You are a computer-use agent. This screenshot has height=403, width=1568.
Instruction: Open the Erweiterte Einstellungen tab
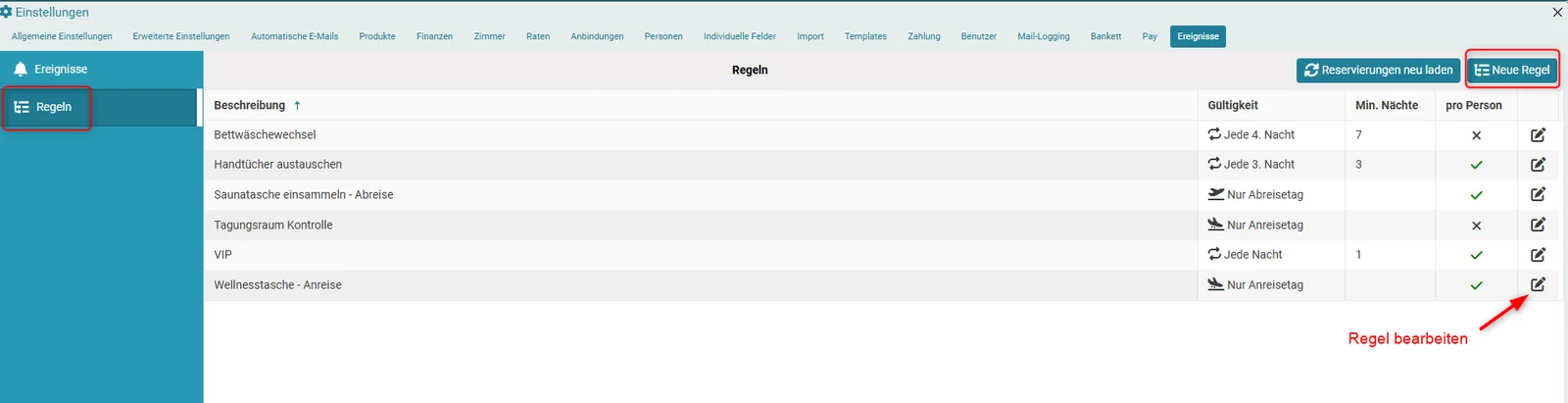(181, 36)
